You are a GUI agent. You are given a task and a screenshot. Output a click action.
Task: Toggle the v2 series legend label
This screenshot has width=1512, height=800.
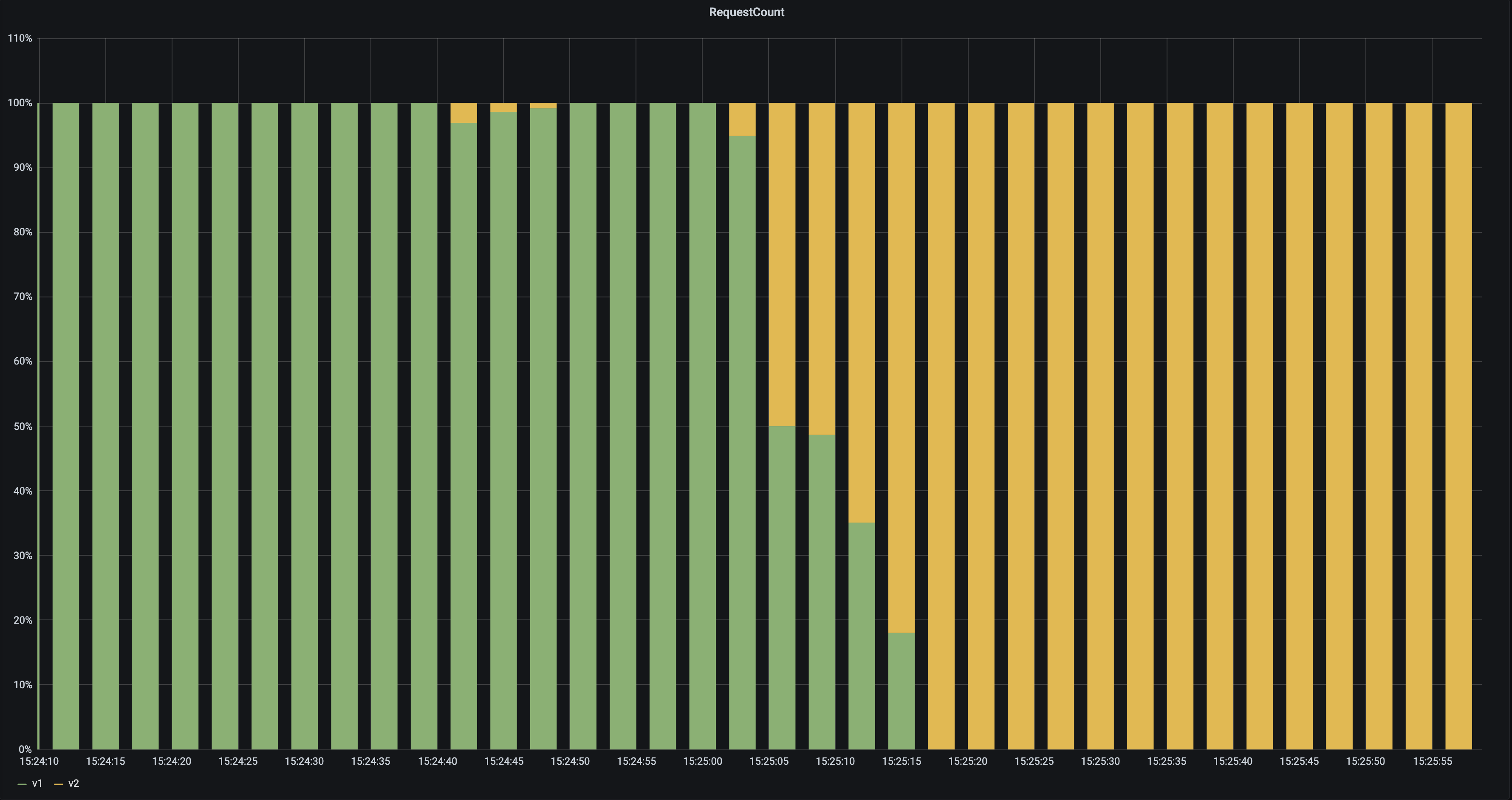[73, 783]
